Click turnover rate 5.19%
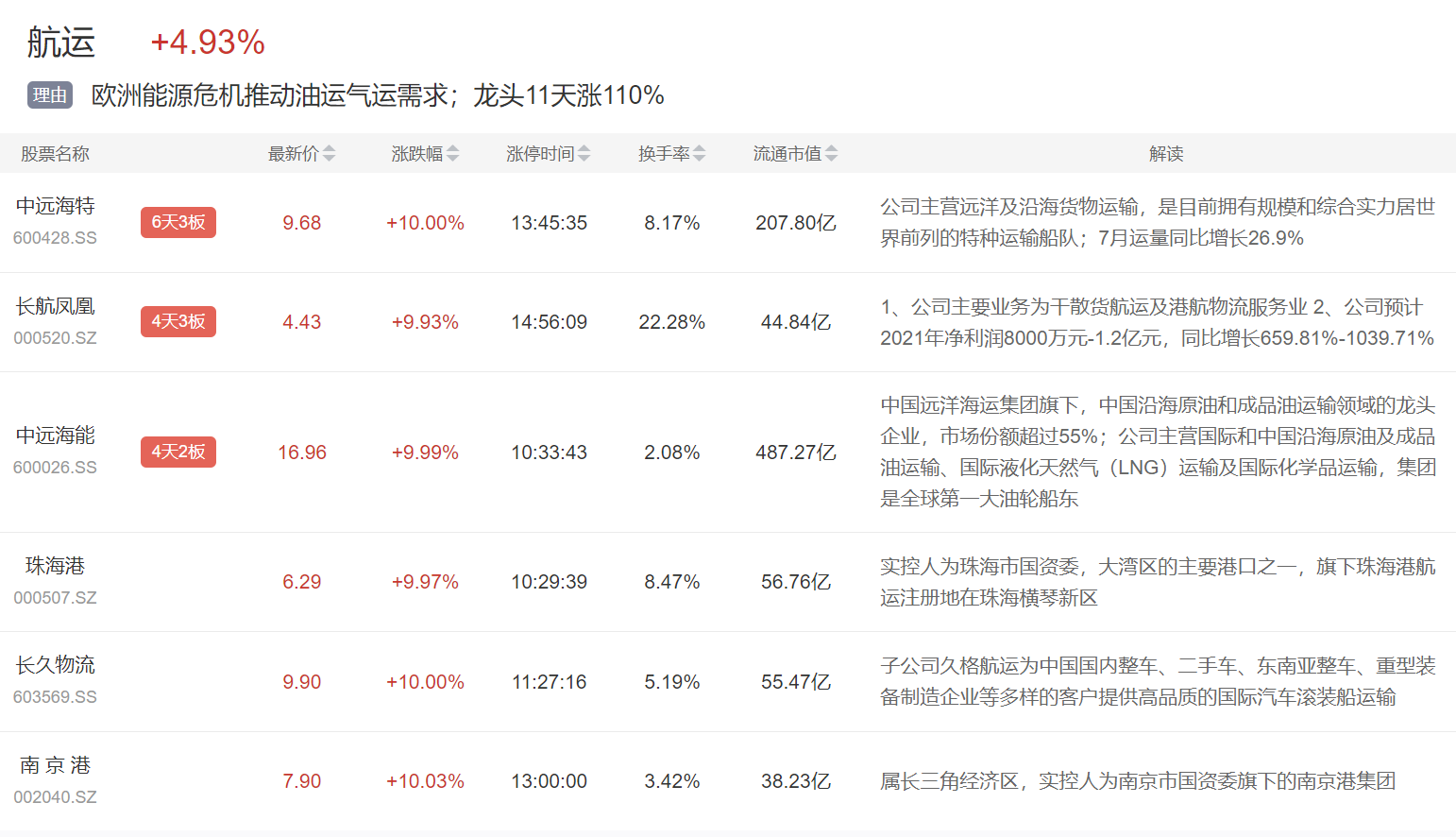This screenshot has width=1456, height=837. pyautogui.click(x=672, y=682)
